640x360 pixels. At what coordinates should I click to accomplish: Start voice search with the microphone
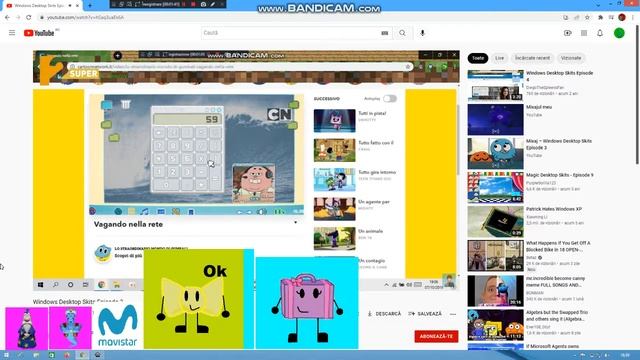(422, 33)
